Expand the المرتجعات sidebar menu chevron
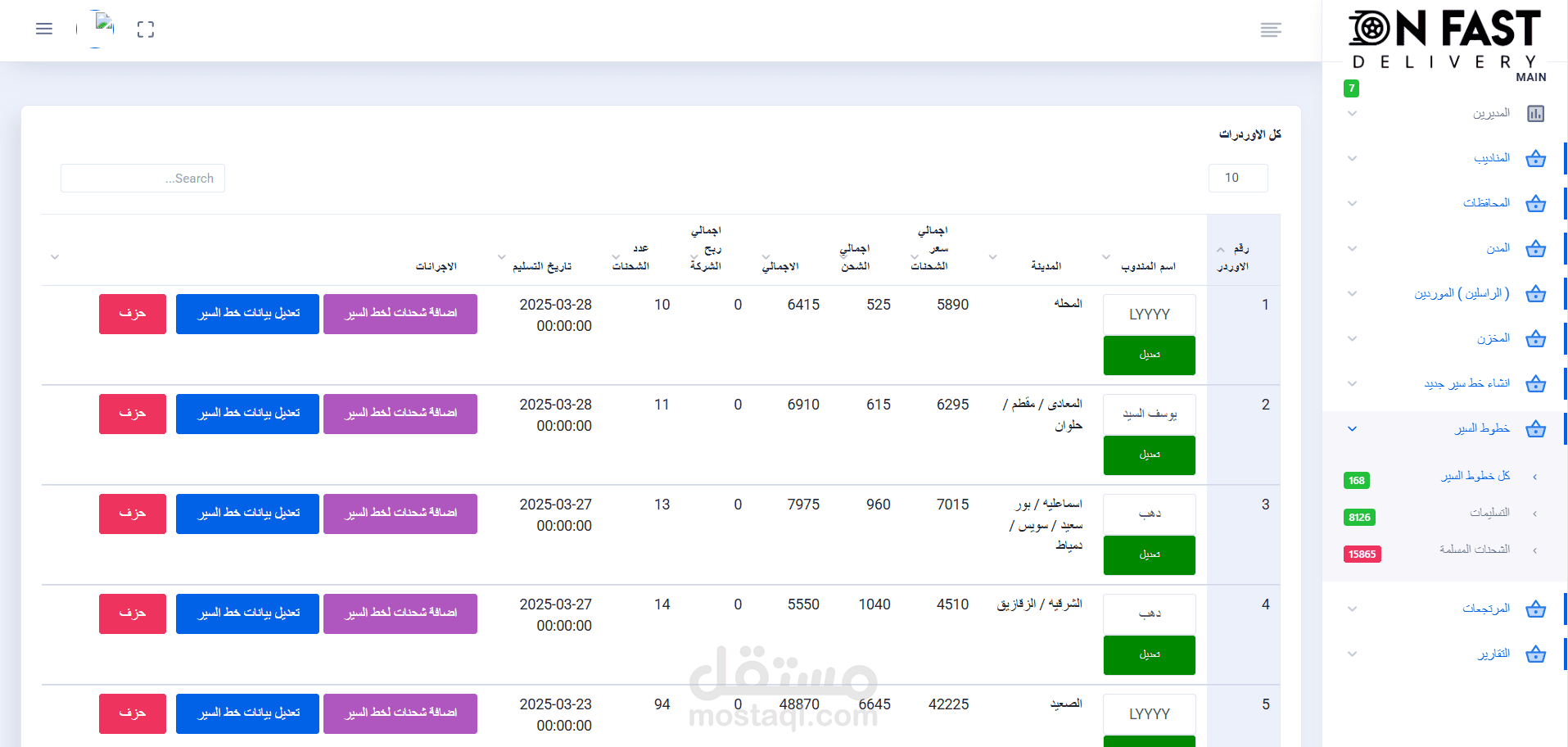Screen dimensions: 1568x747 (1353, 609)
